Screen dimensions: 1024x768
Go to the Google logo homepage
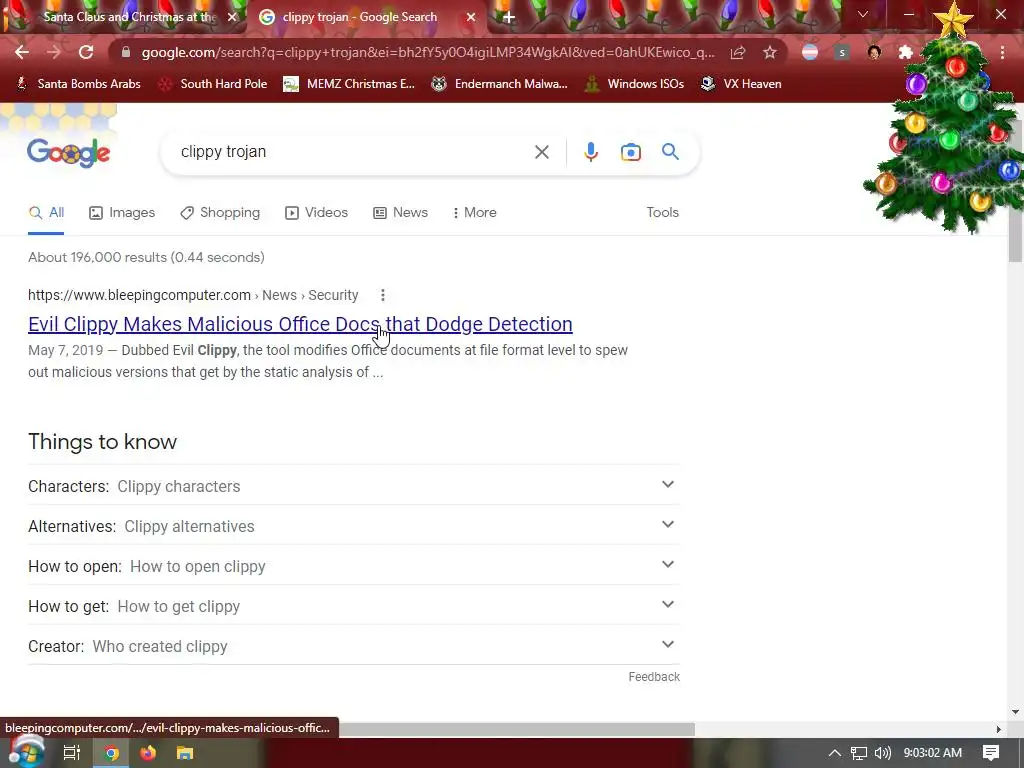click(x=69, y=153)
